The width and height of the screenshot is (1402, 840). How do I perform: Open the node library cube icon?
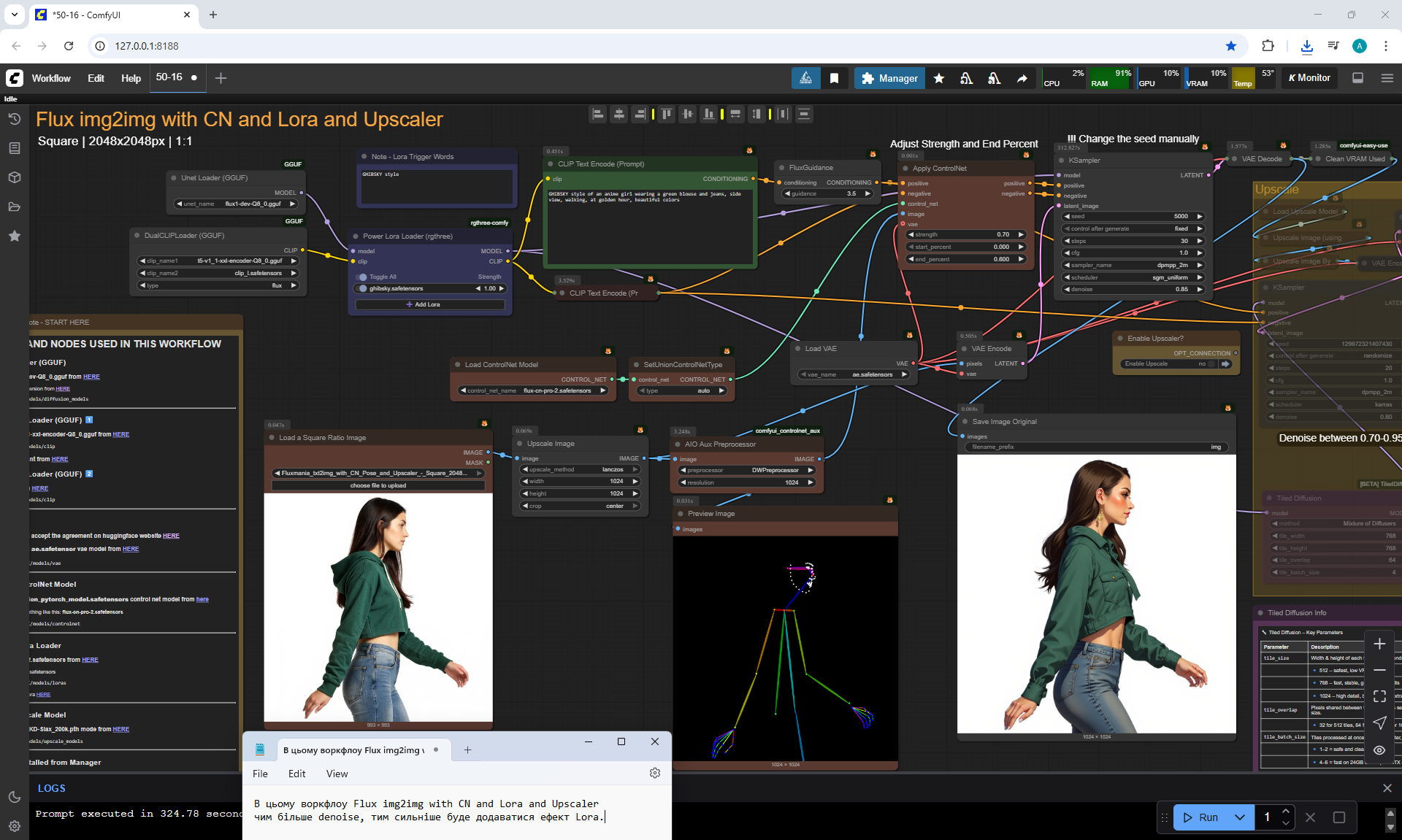[14, 177]
